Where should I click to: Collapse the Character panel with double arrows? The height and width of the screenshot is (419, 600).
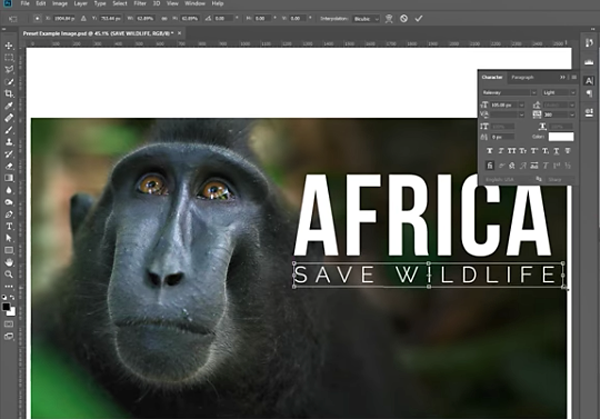(x=562, y=77)
